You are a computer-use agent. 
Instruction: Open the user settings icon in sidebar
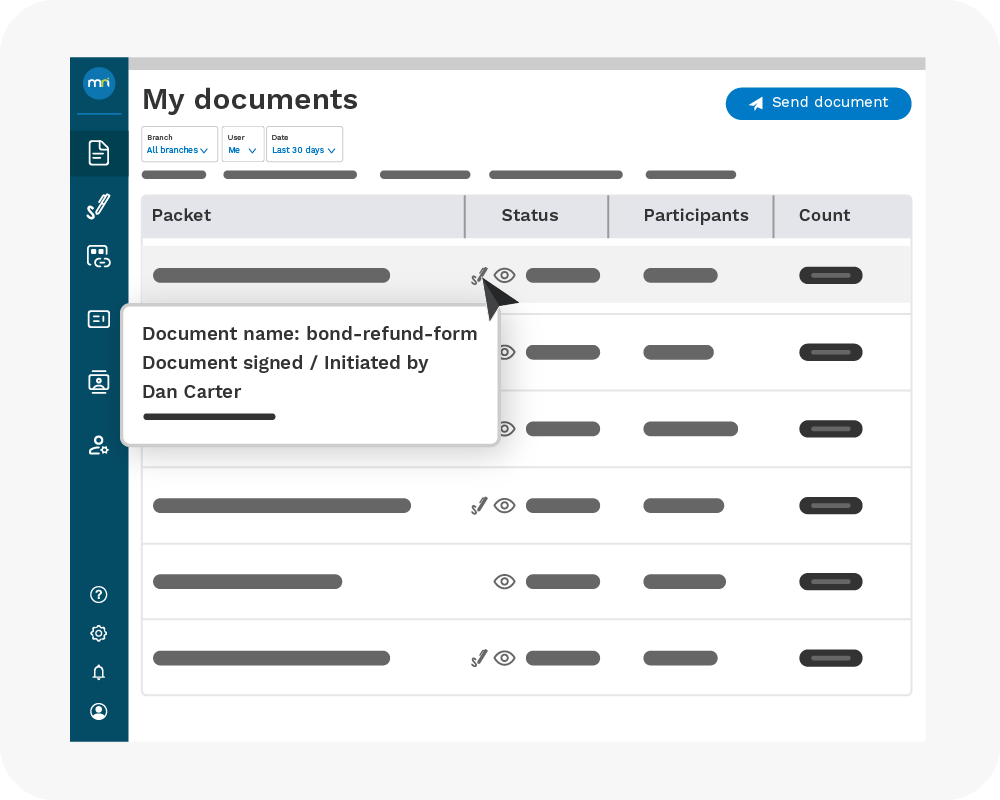point(99,445)
